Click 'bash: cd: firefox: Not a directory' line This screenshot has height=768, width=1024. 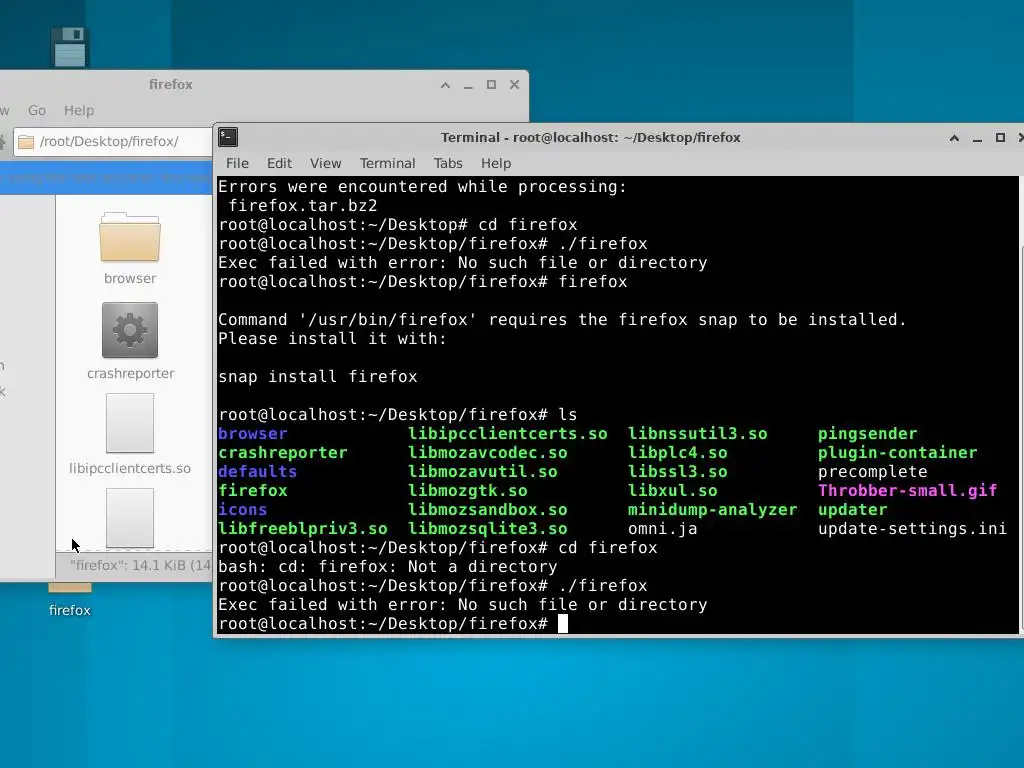[x=388, y=566]
